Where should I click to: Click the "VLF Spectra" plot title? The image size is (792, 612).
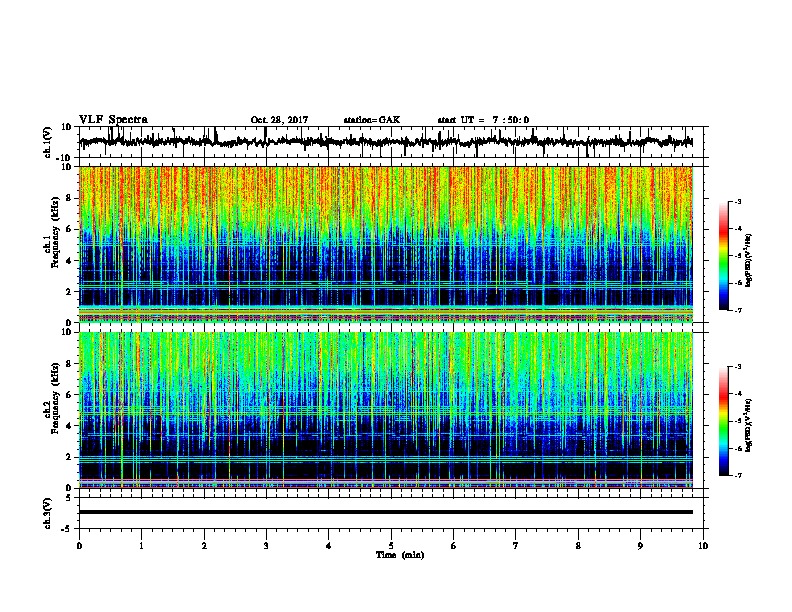[113, 120]
